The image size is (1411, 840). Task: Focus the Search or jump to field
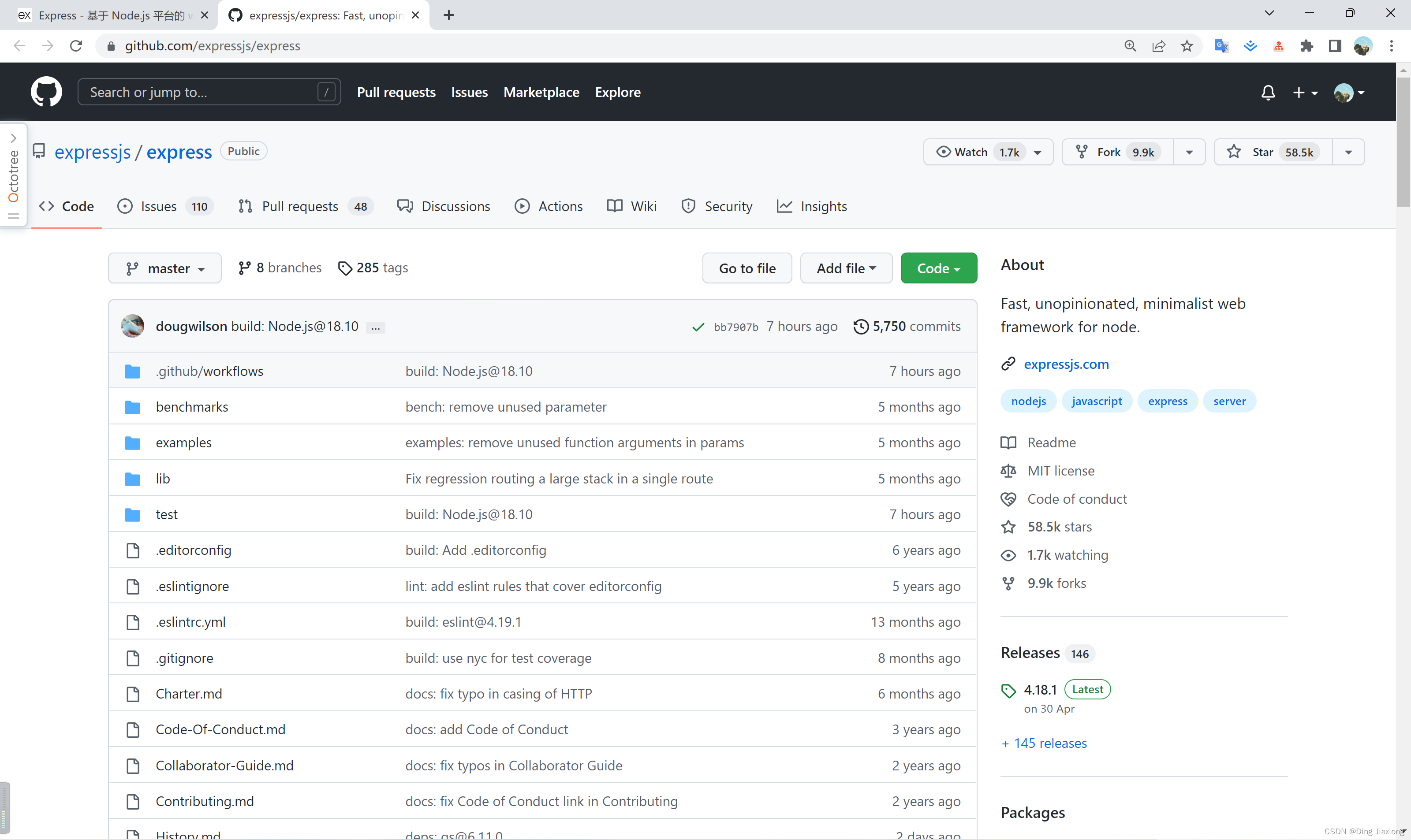point(209,92)
